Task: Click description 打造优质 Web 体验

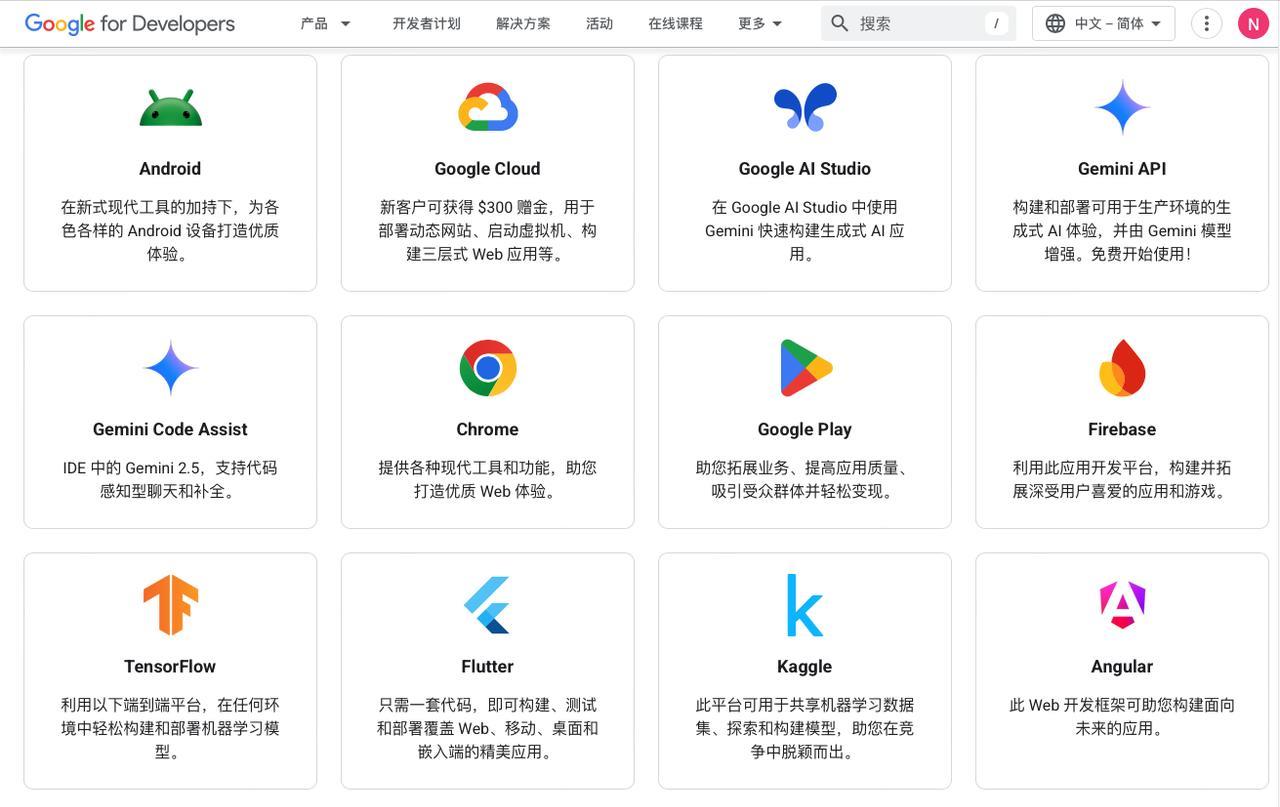Action: [x=488, y=480]
